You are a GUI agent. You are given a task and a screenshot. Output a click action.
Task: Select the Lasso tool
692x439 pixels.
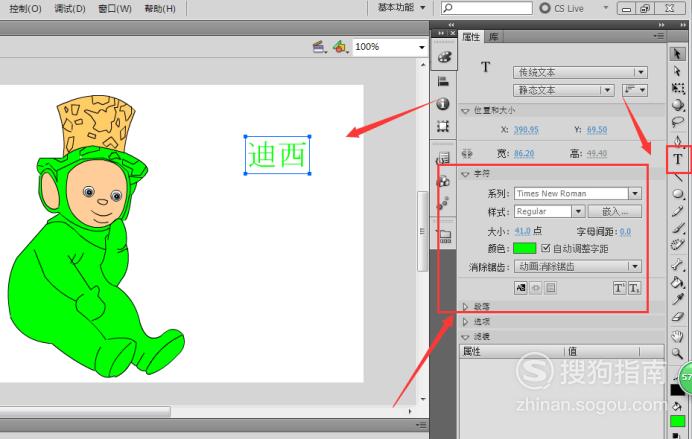click(677, 122)
